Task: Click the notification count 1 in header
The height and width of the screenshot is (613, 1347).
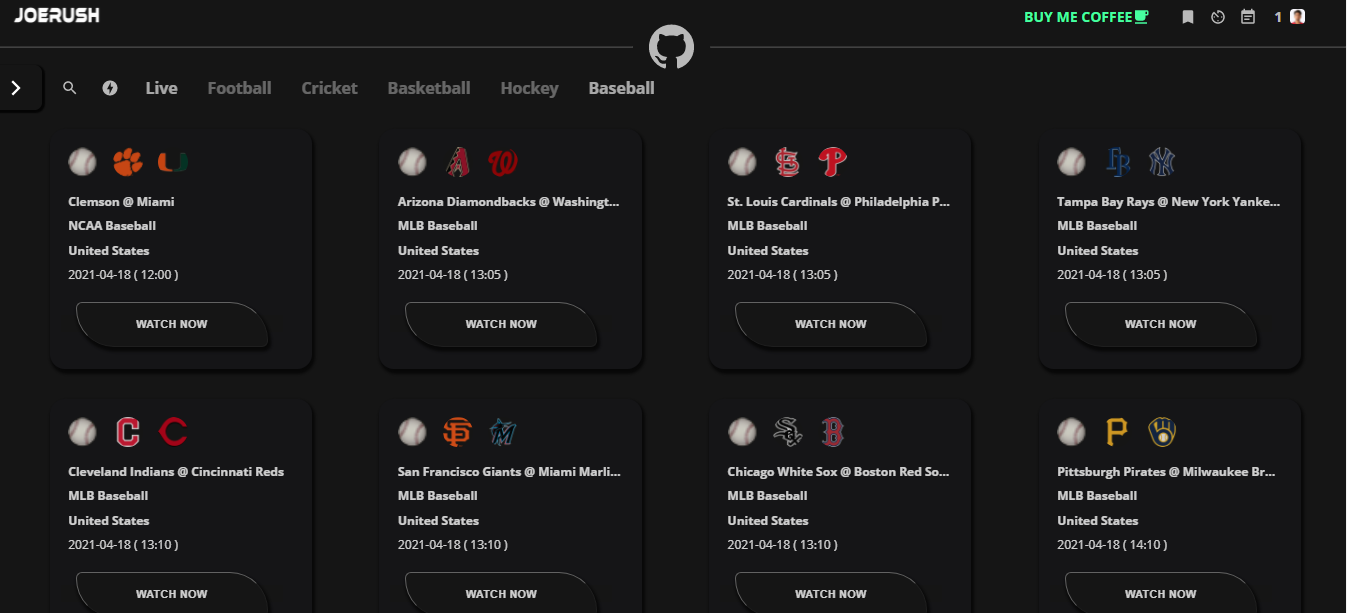Action: click(x=1278, y=17)
